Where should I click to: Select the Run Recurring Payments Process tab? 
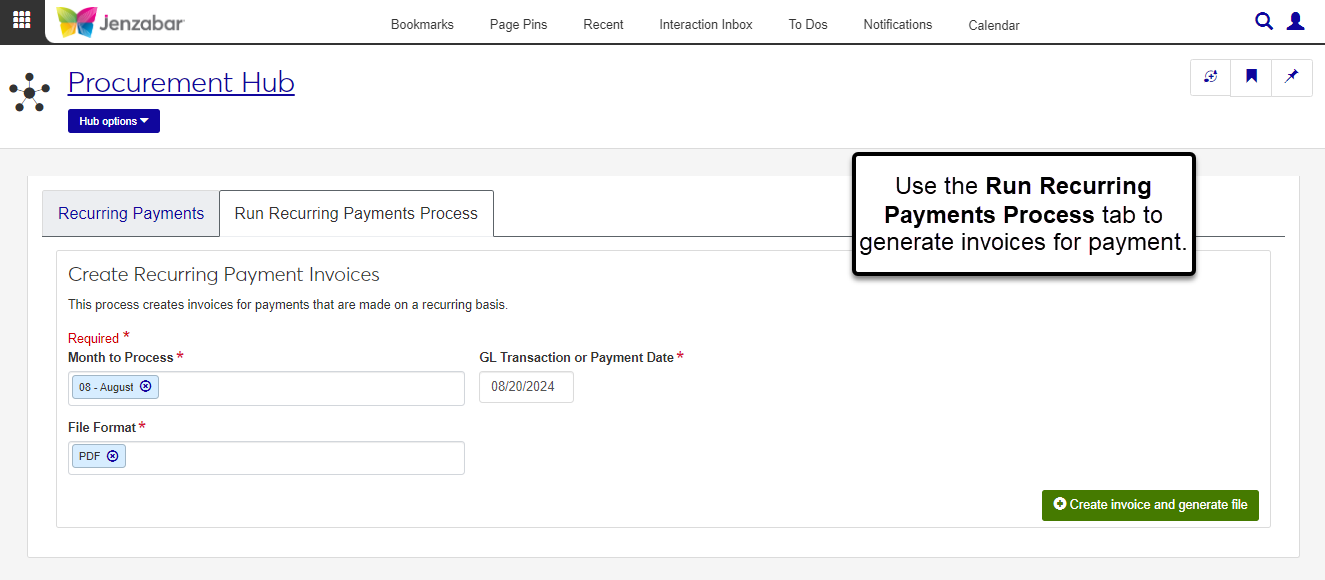(356, 213)
